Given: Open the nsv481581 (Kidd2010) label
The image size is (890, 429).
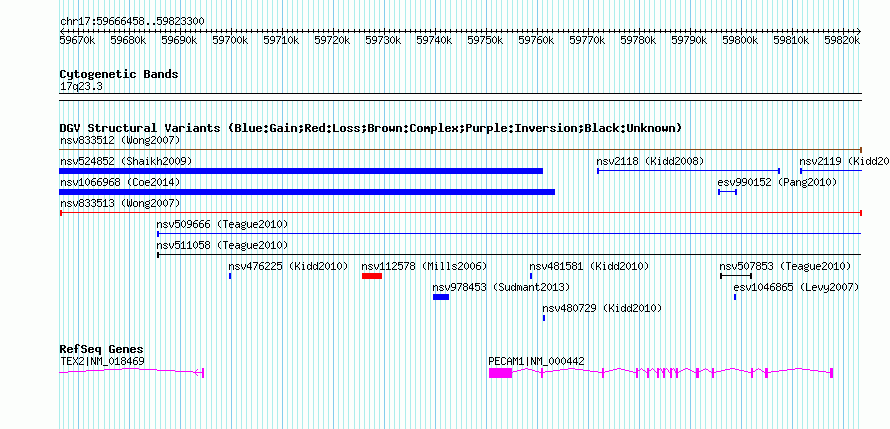Looking at the screenshot, I should coord(589,266).
